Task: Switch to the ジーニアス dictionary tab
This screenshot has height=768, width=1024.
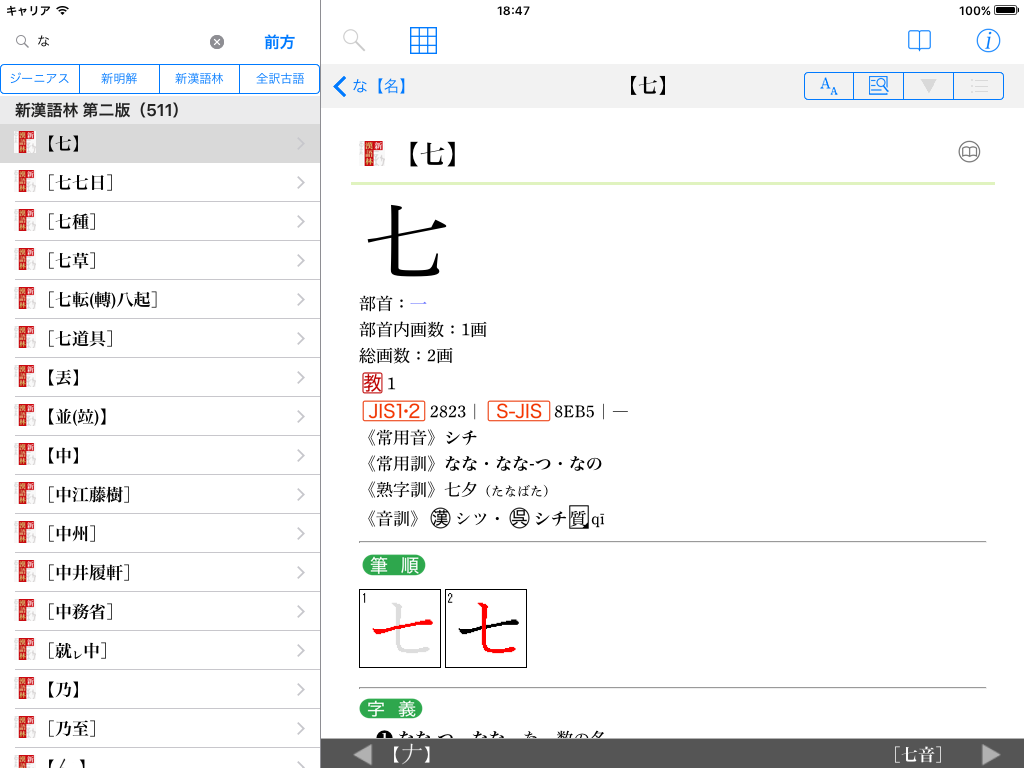Action: click(40, 79)
